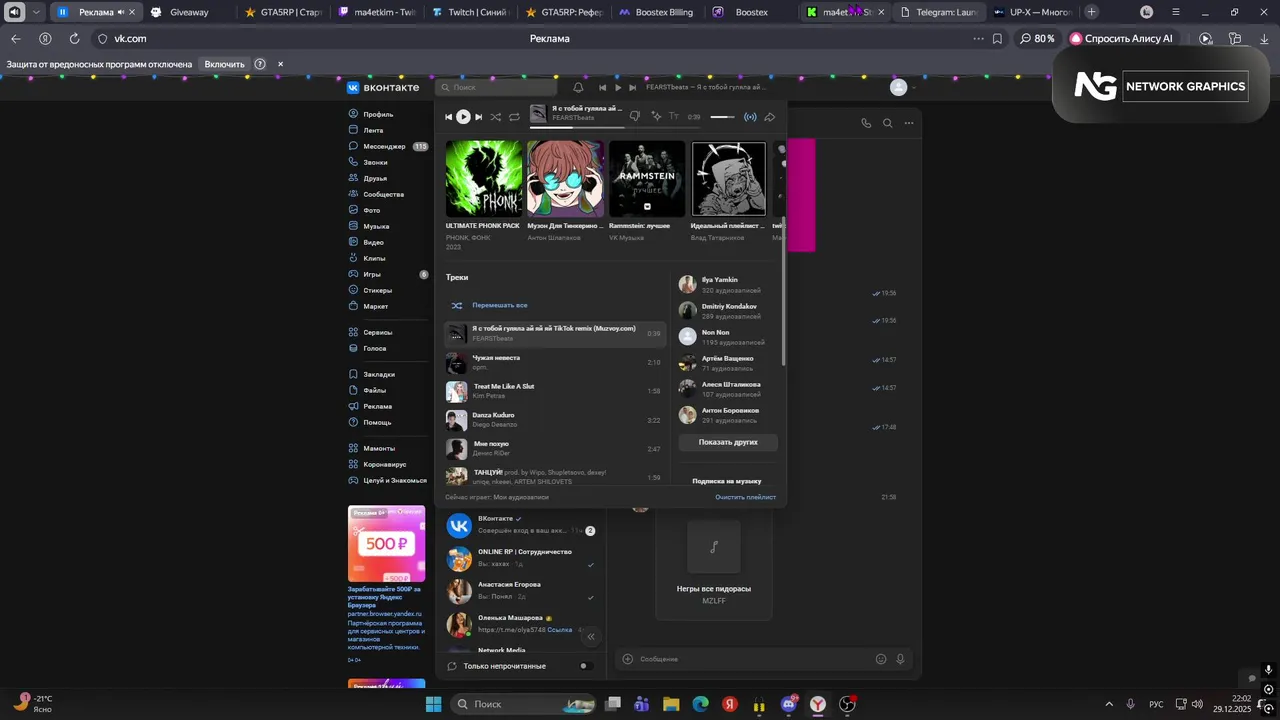This screenshot has width=1280, height=720.
Task: Click the VK search field
Action: tap(497, 87)
